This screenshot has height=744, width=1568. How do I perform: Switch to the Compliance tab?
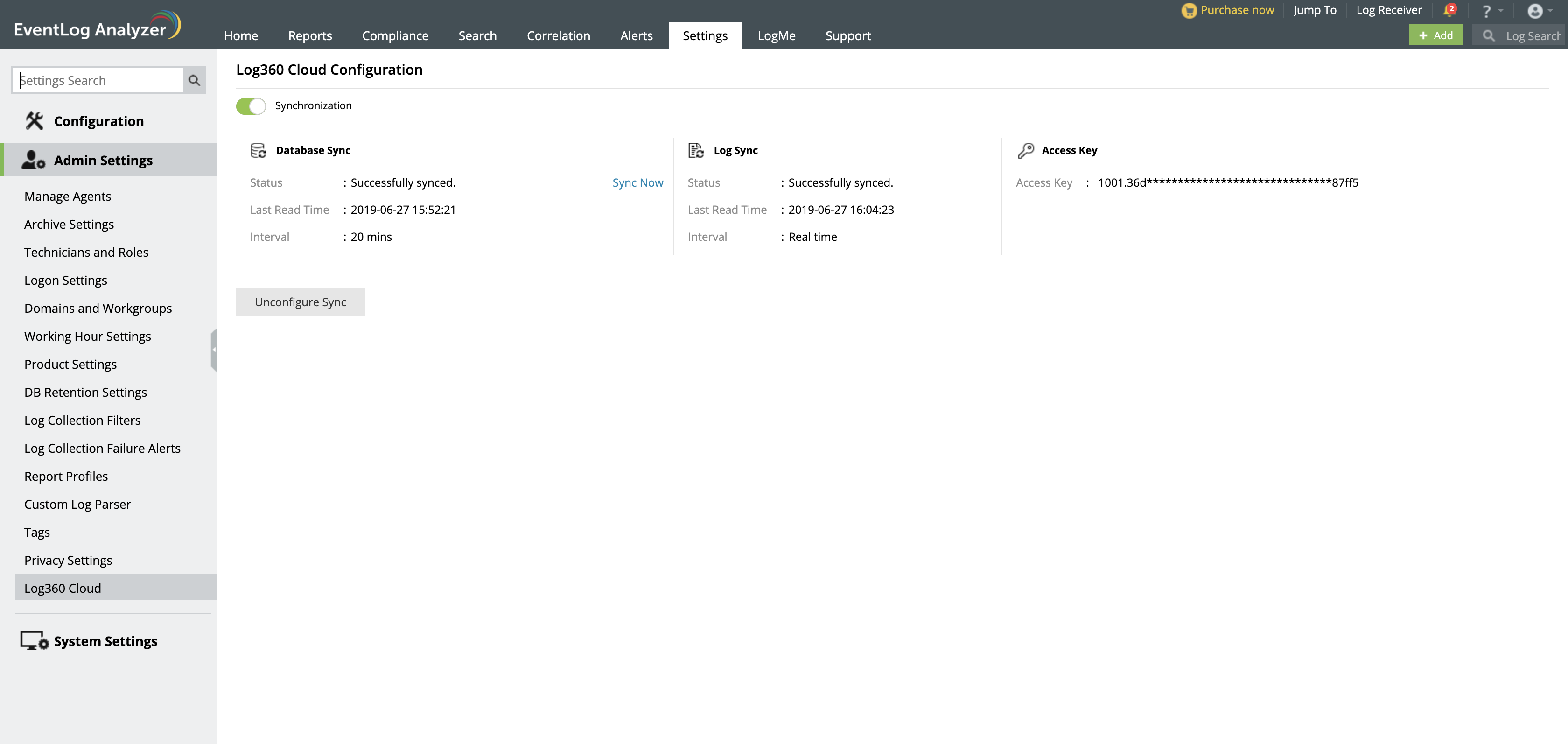[396, 35]
